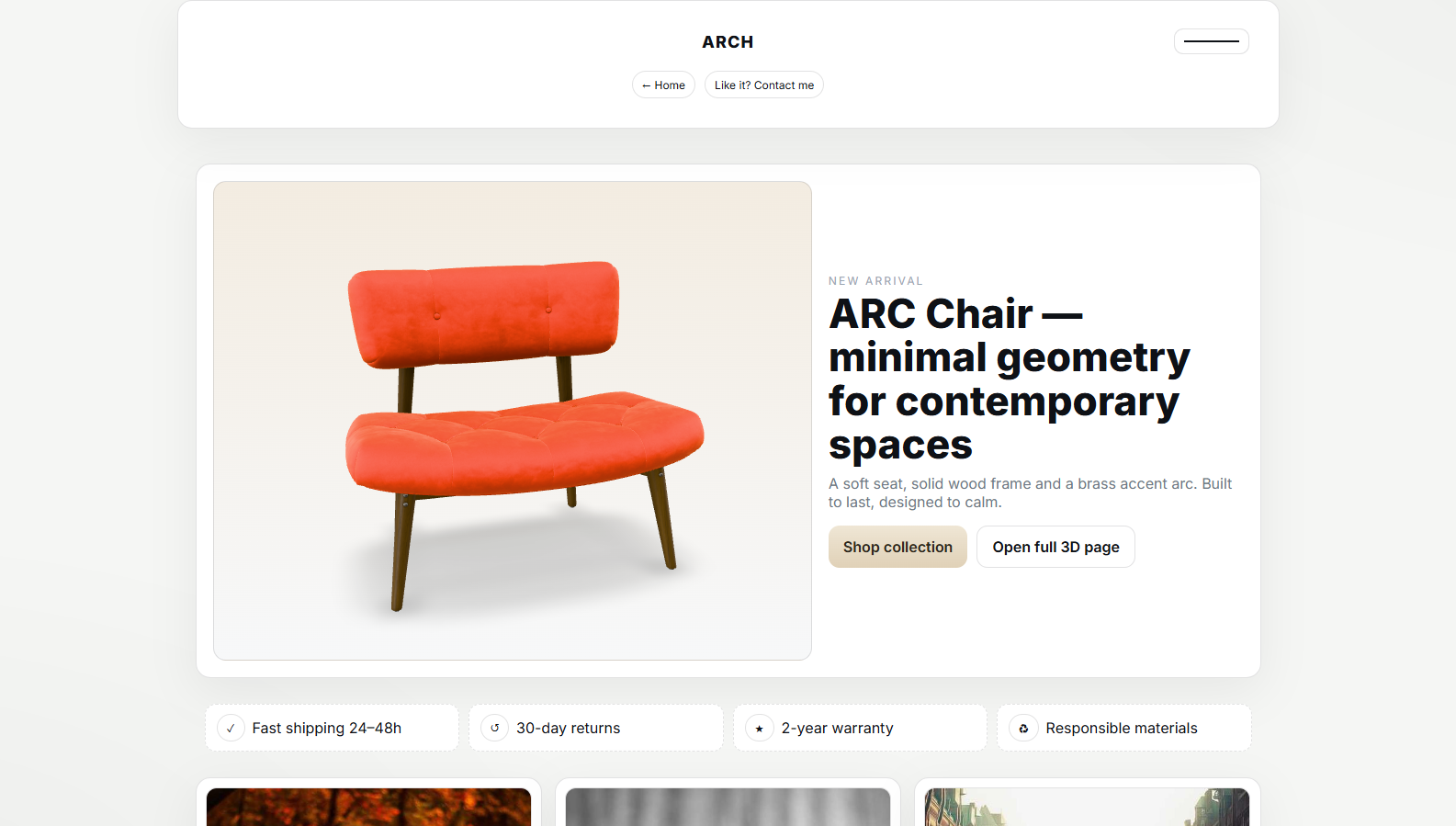
Task: Click the recycle icon beside Responsible materials
Action: (x=1023, y=729)
